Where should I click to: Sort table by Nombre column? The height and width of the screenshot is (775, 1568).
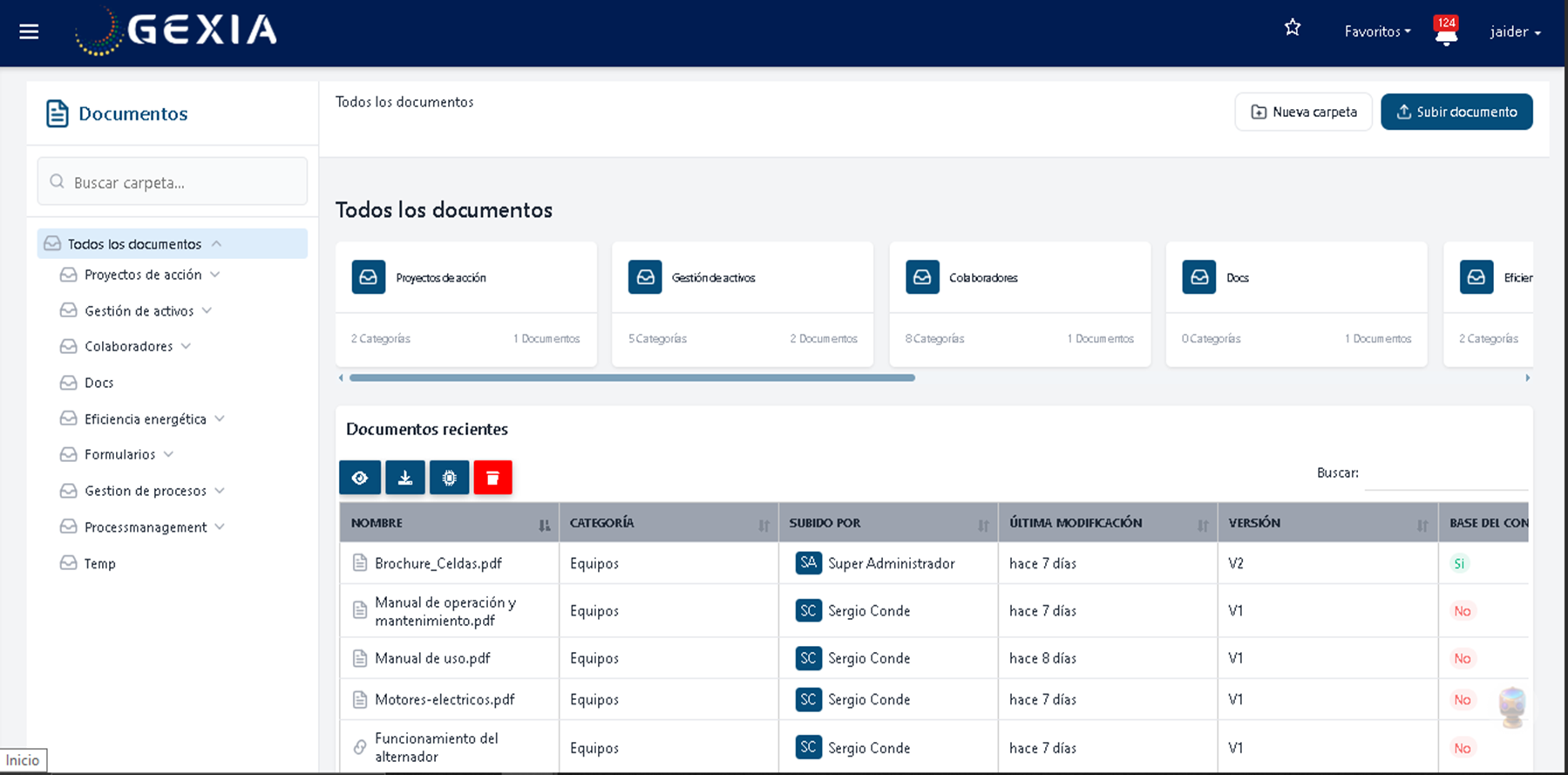[544, 524]
